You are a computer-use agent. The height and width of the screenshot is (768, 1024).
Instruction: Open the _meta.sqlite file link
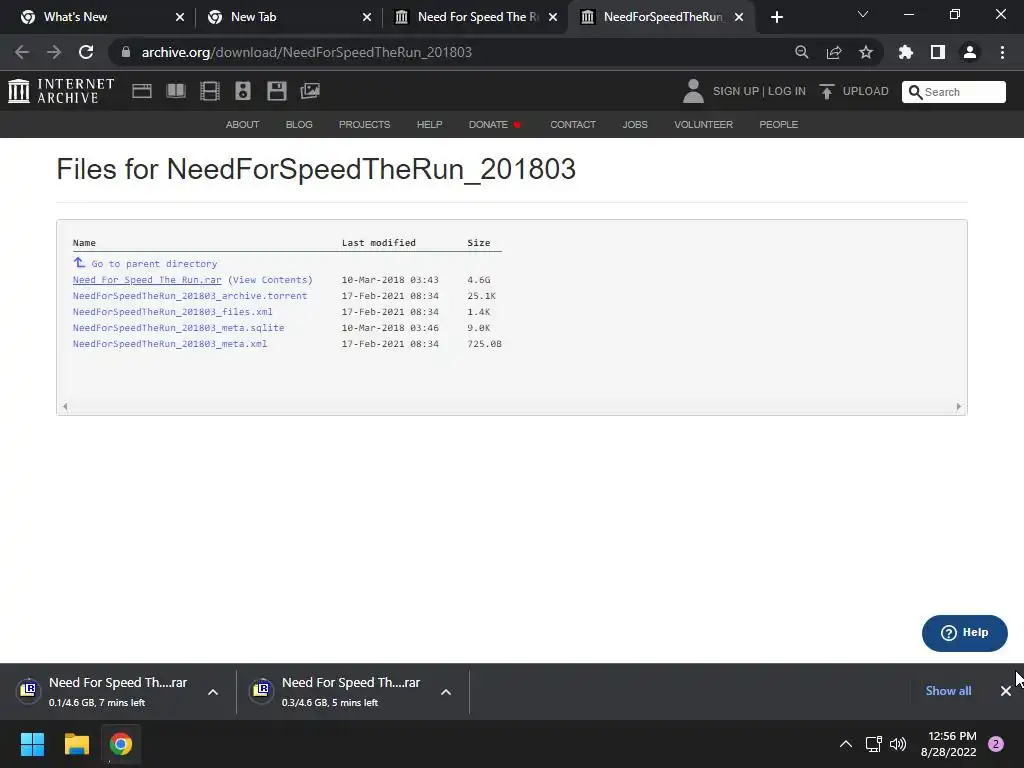click(178, 328)
